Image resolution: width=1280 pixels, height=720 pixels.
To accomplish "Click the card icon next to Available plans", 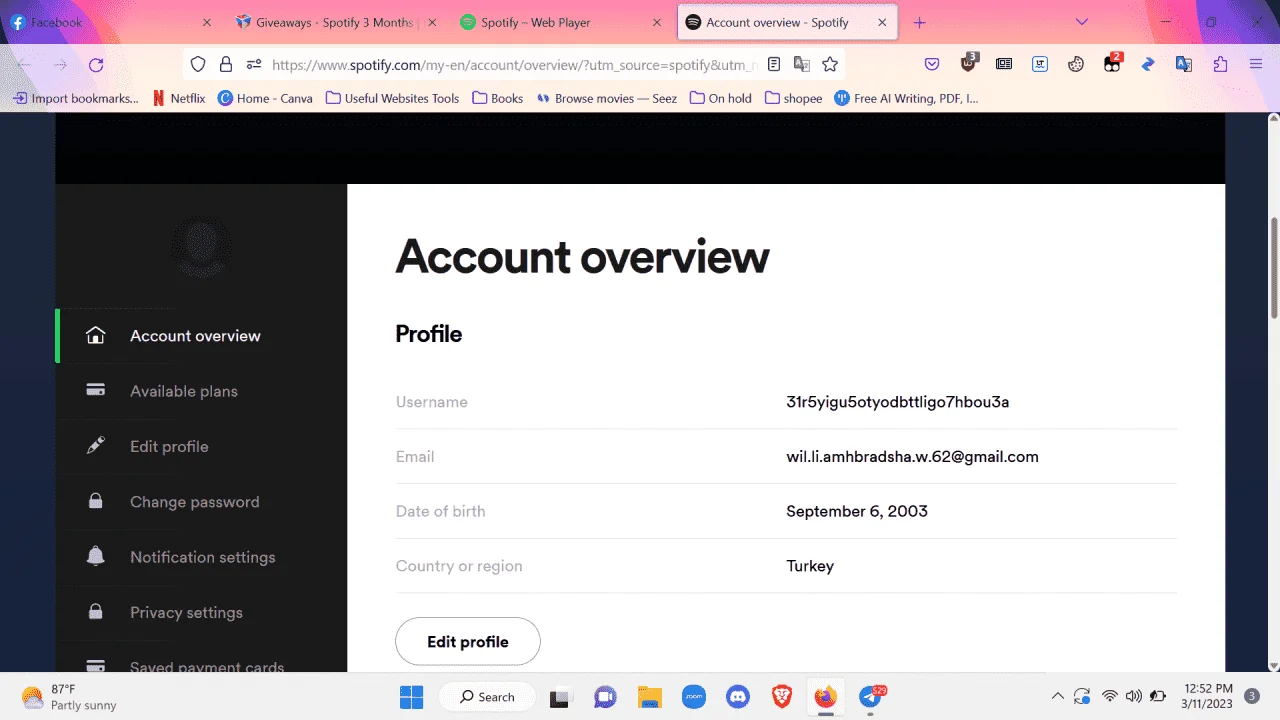I will [x=96, y=391].
